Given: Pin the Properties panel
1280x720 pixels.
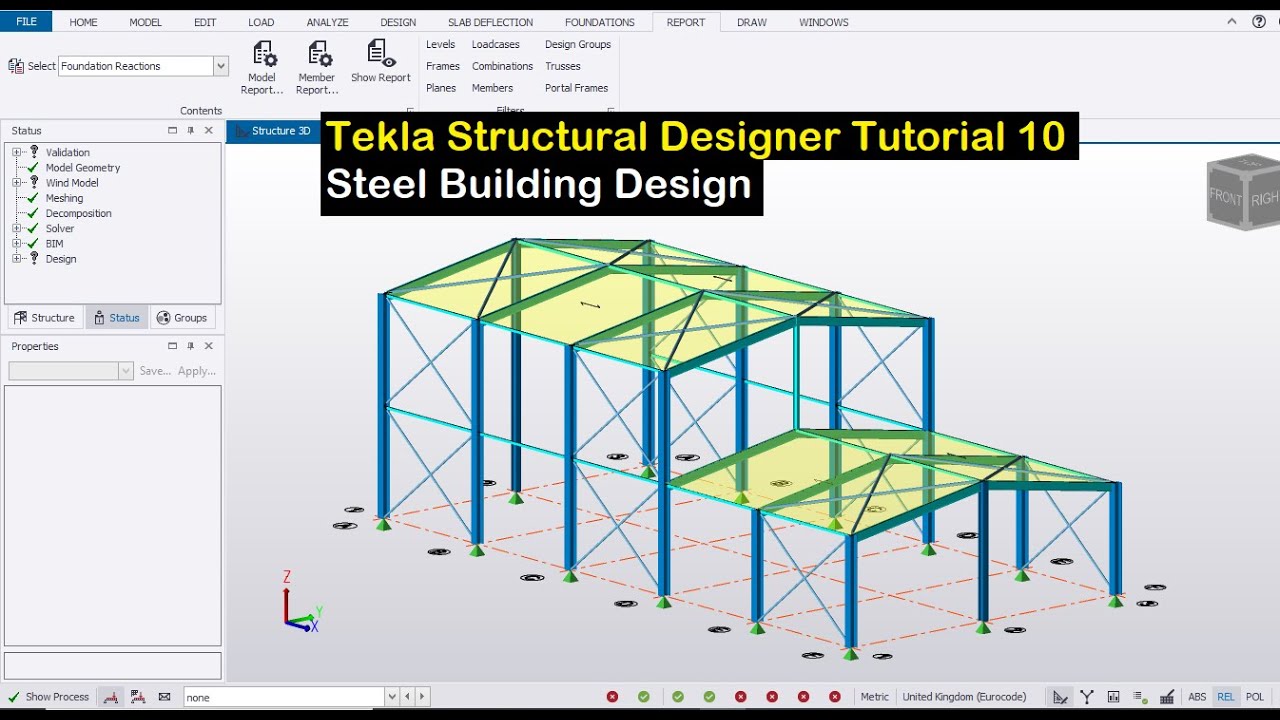Looking at the screenshot, I should (x=191, y=346).
